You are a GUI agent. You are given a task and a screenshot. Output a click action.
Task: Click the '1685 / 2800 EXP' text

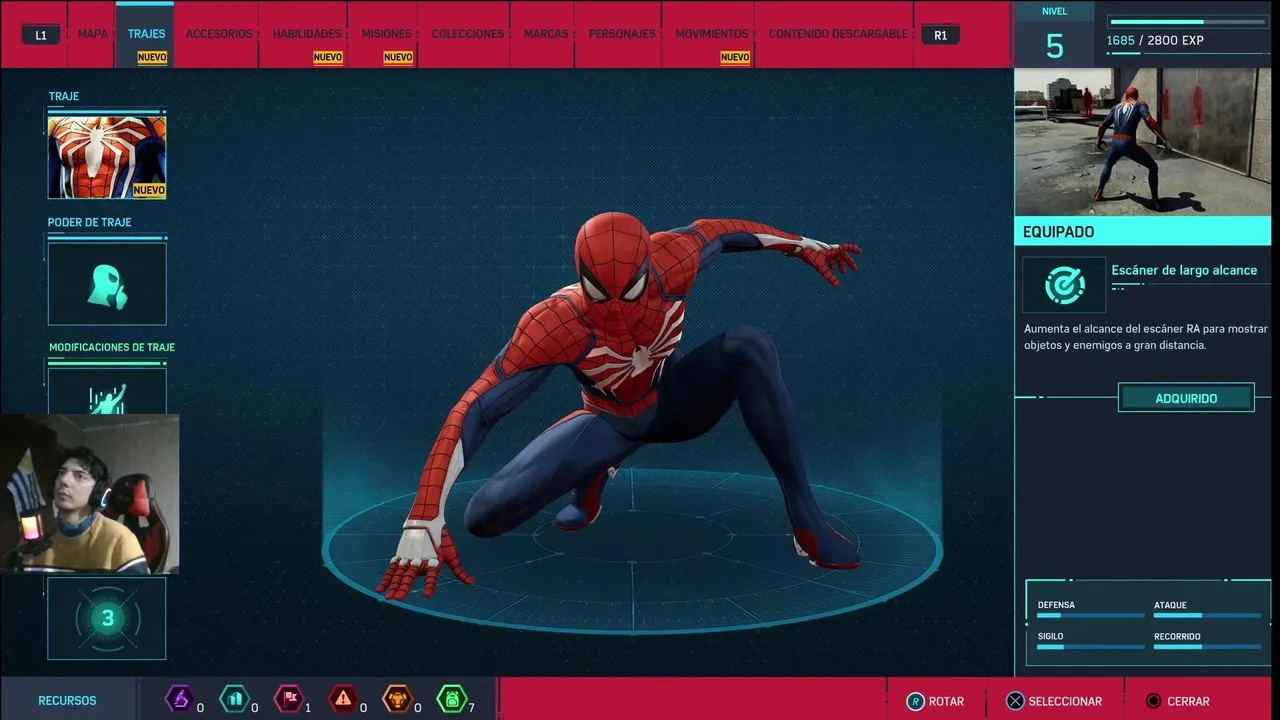coord(1155,41)
